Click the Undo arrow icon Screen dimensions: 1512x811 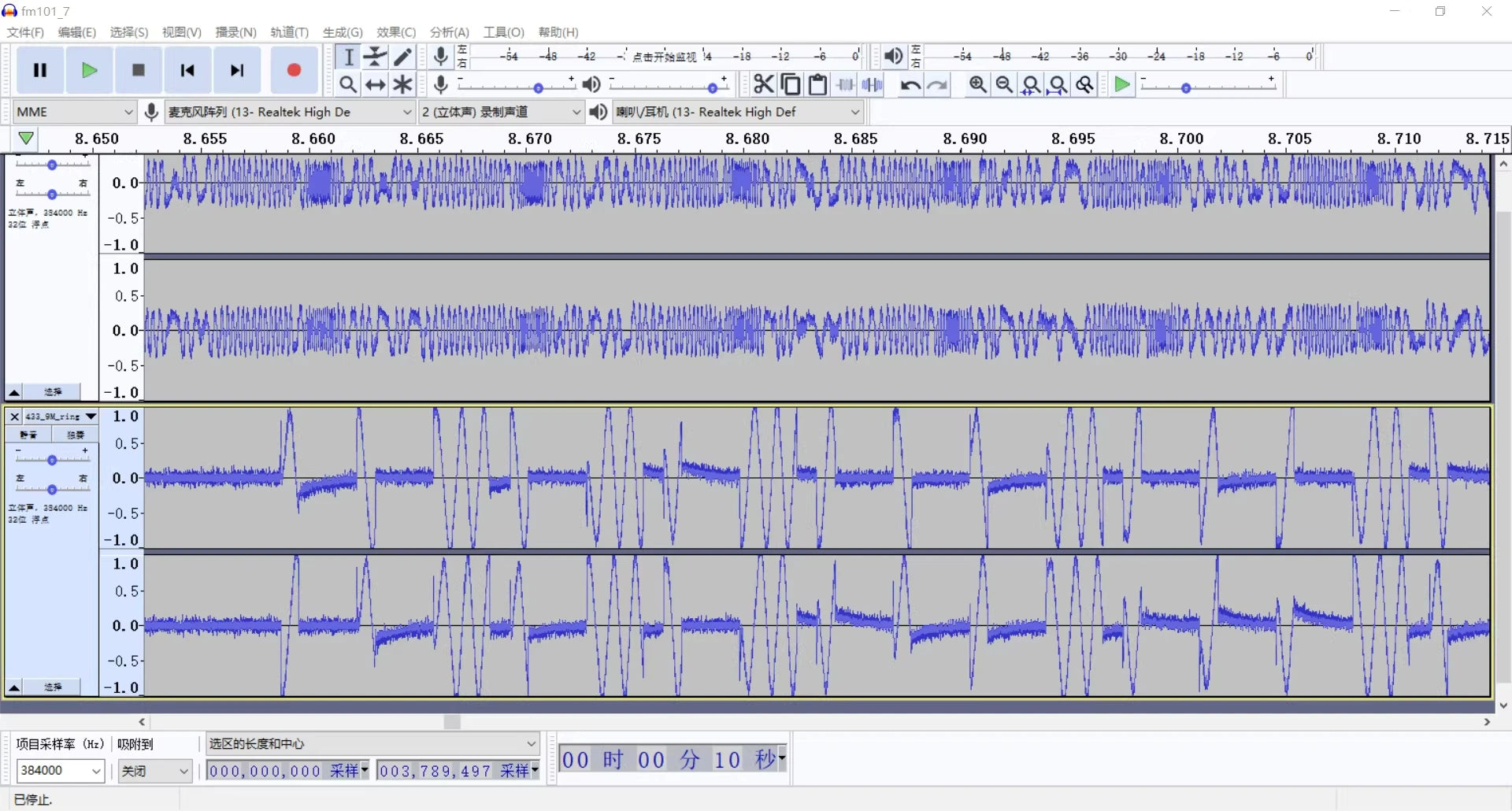pos(910,84)
